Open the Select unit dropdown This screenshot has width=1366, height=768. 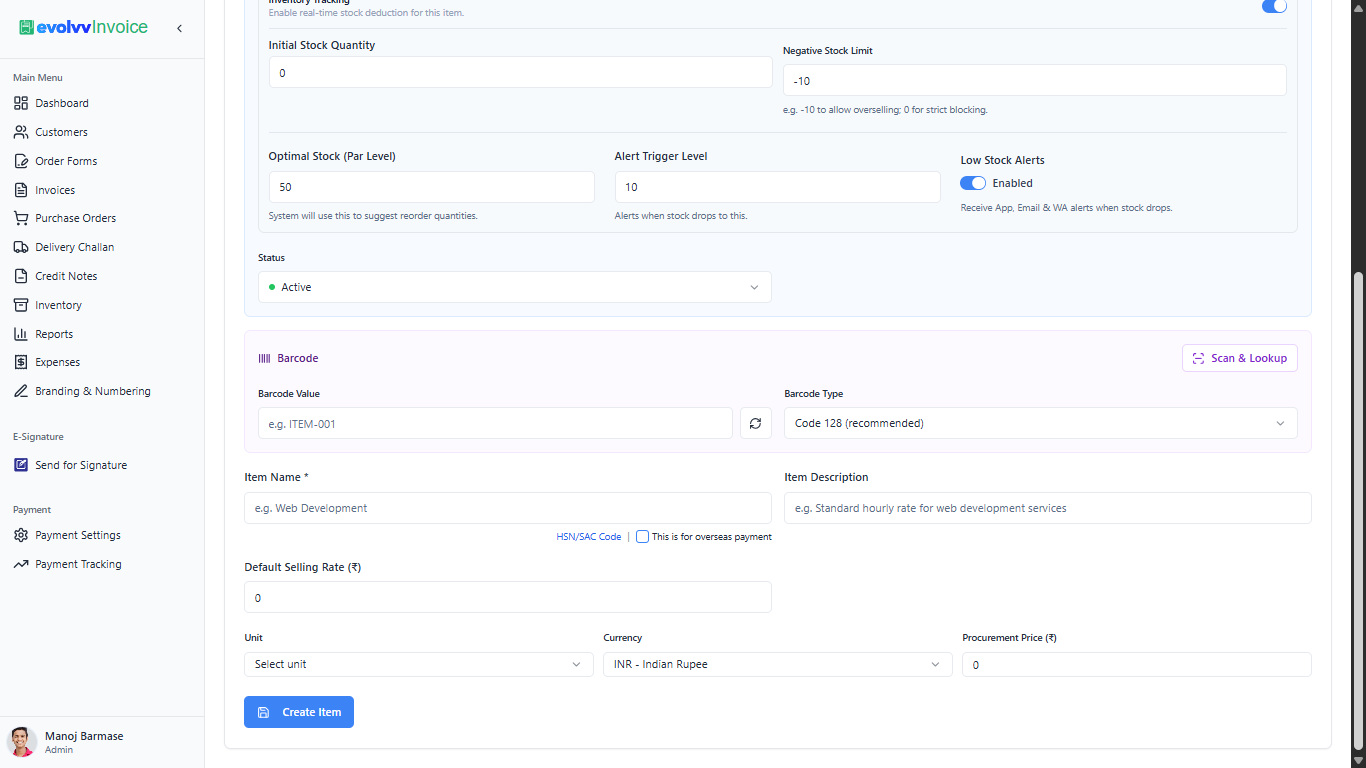point(419,664)
